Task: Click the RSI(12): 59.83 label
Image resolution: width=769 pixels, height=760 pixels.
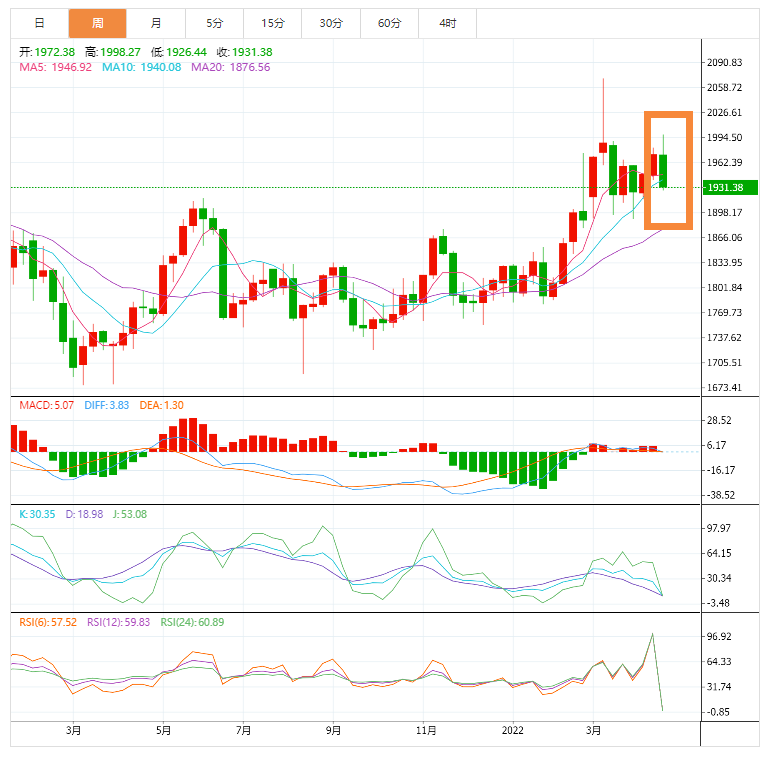Action: coord(119,622)
